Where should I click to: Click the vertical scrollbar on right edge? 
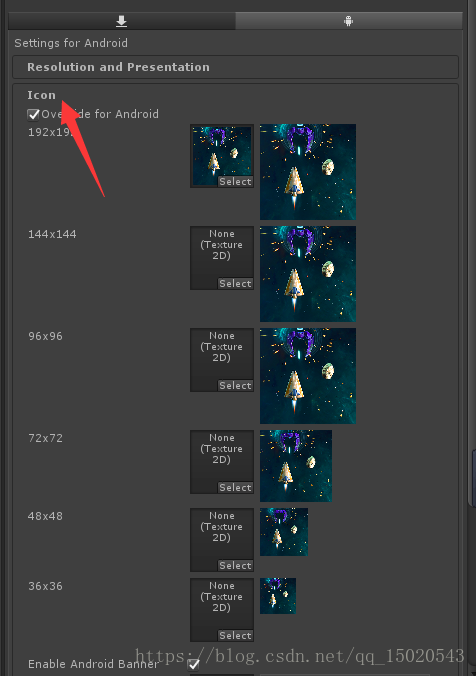pyautogui.click(x=472, y=478)
